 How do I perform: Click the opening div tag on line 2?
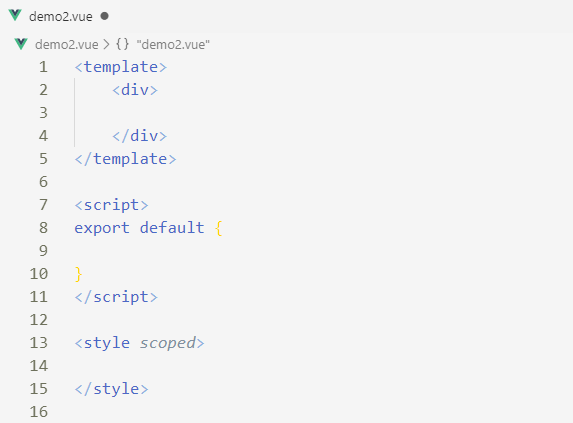[x=135, y=90]
